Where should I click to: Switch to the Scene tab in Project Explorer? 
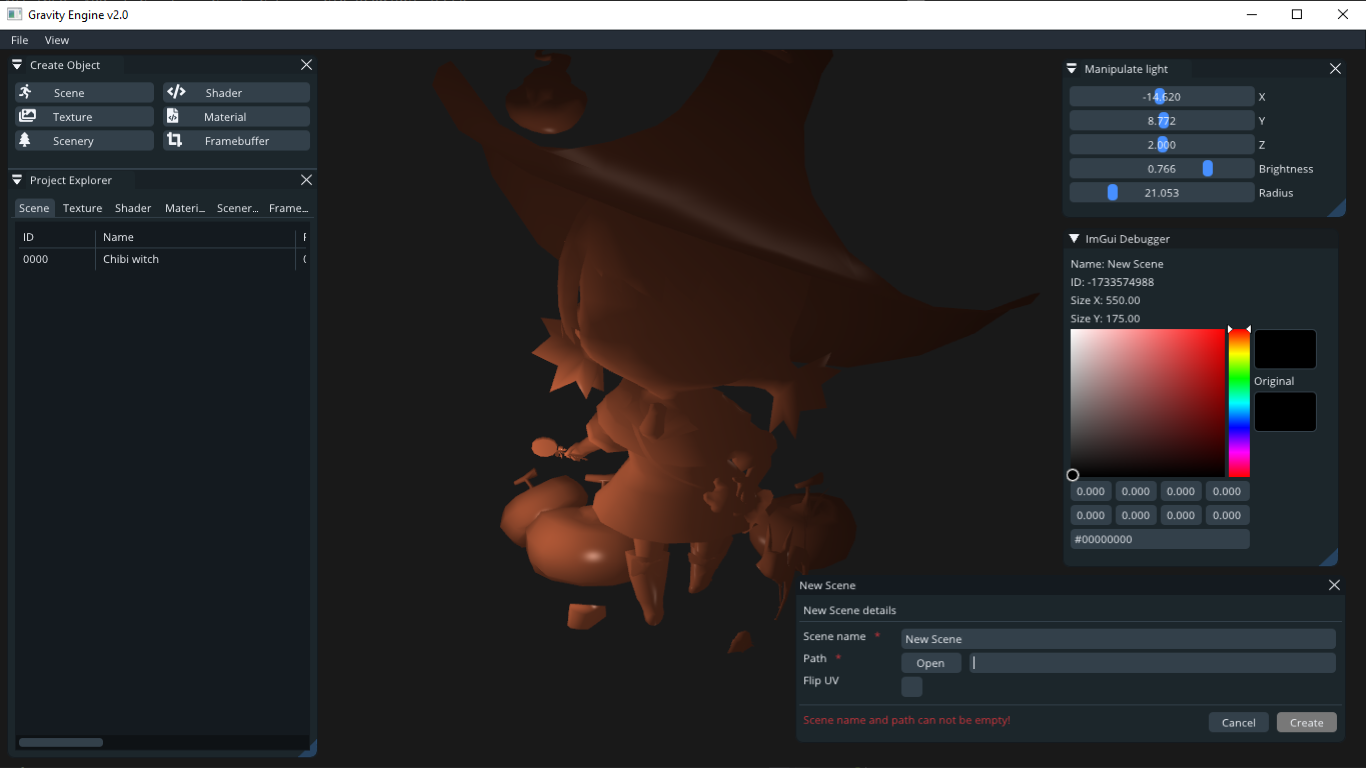[x=34, y=208]
